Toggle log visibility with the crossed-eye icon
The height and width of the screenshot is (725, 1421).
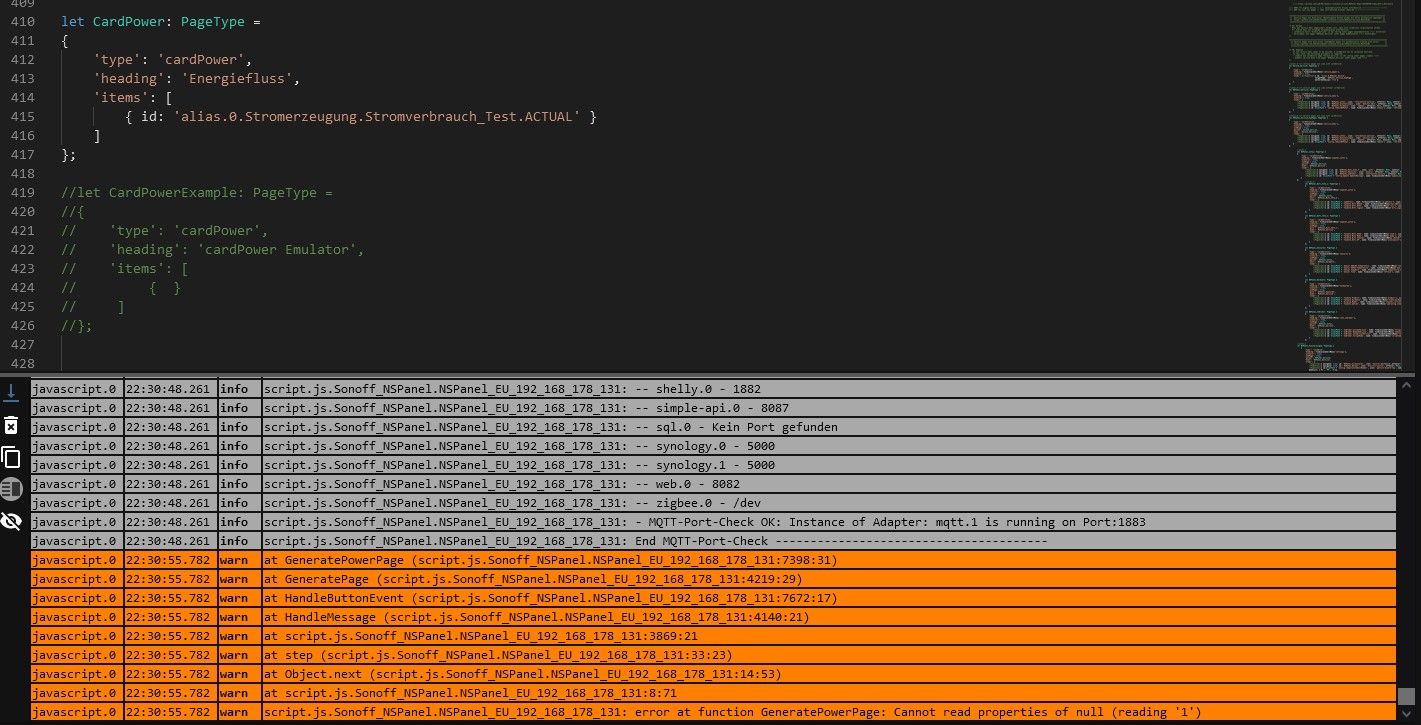pyautogui.click(x=11, y=521)
